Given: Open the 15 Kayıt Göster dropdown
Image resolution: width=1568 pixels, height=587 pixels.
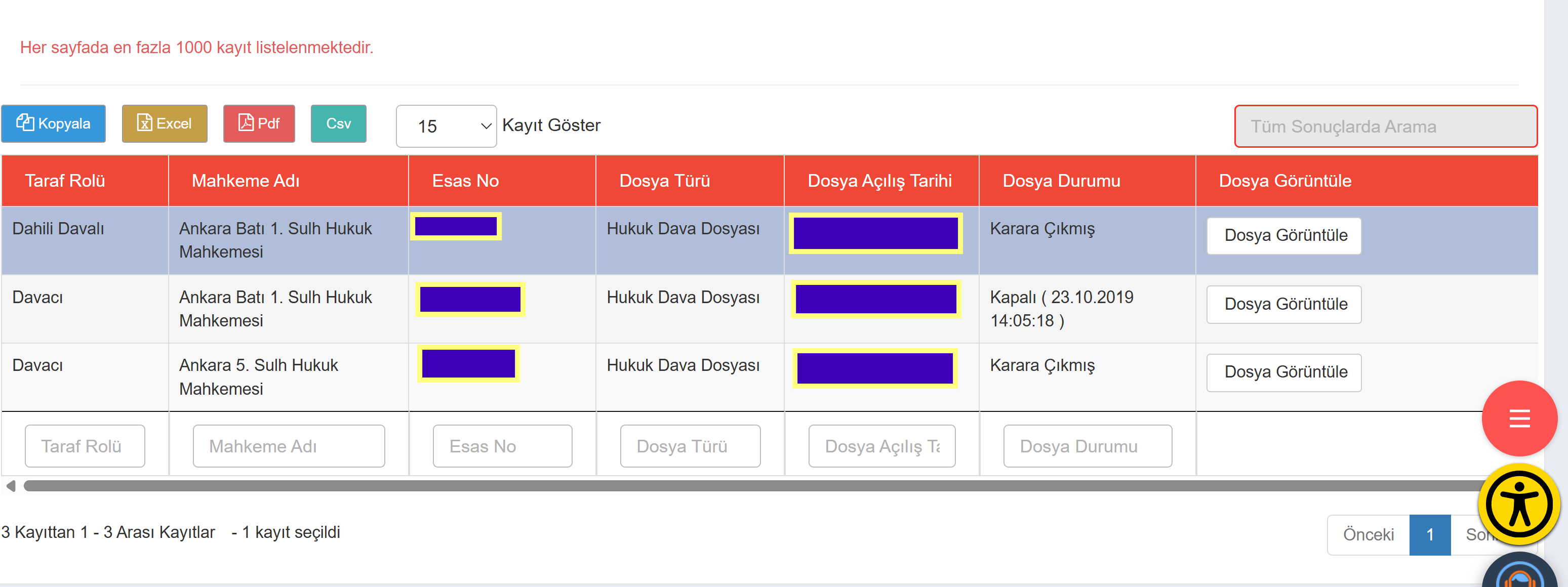Looking at the screenshot, I should (446, 126).
